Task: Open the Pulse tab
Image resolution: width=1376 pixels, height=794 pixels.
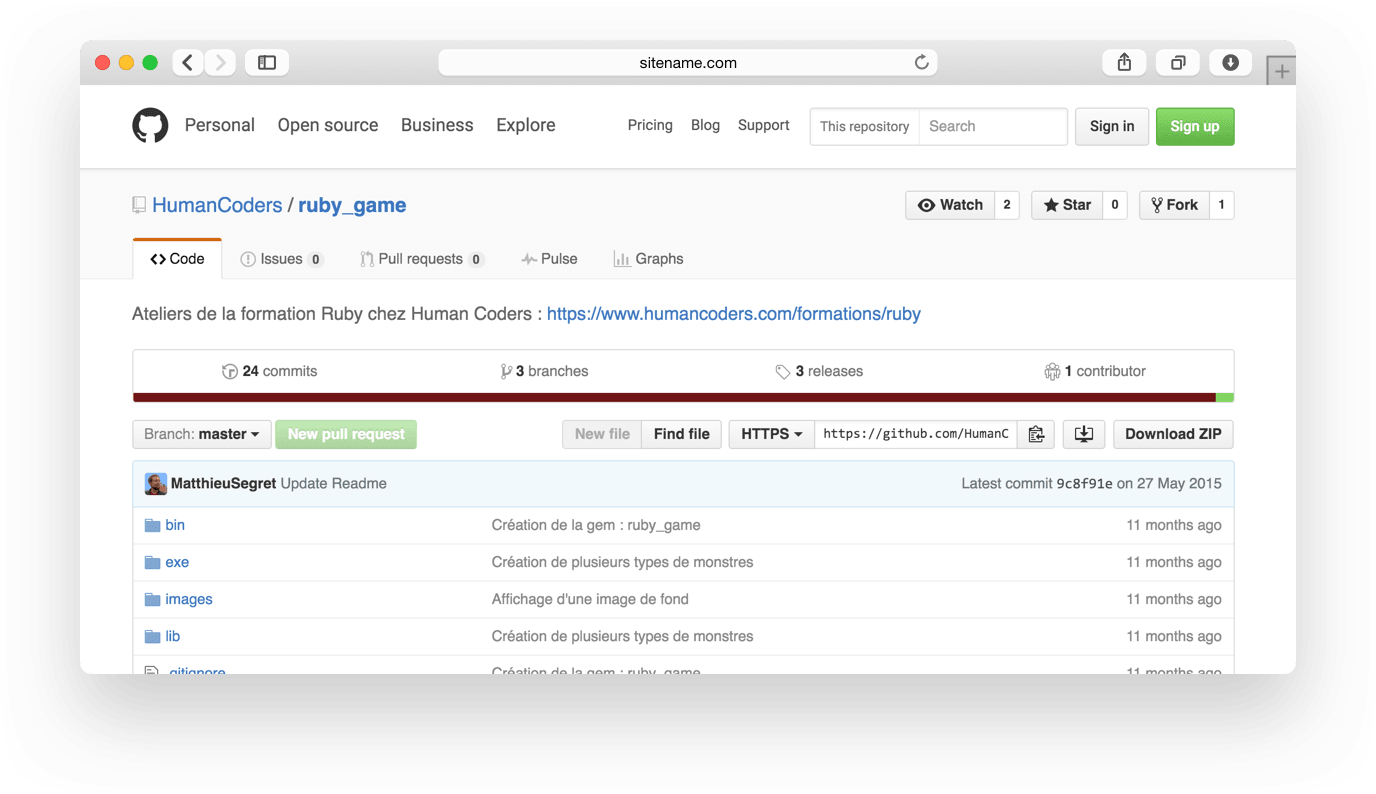Action: (x=549, y=258)
